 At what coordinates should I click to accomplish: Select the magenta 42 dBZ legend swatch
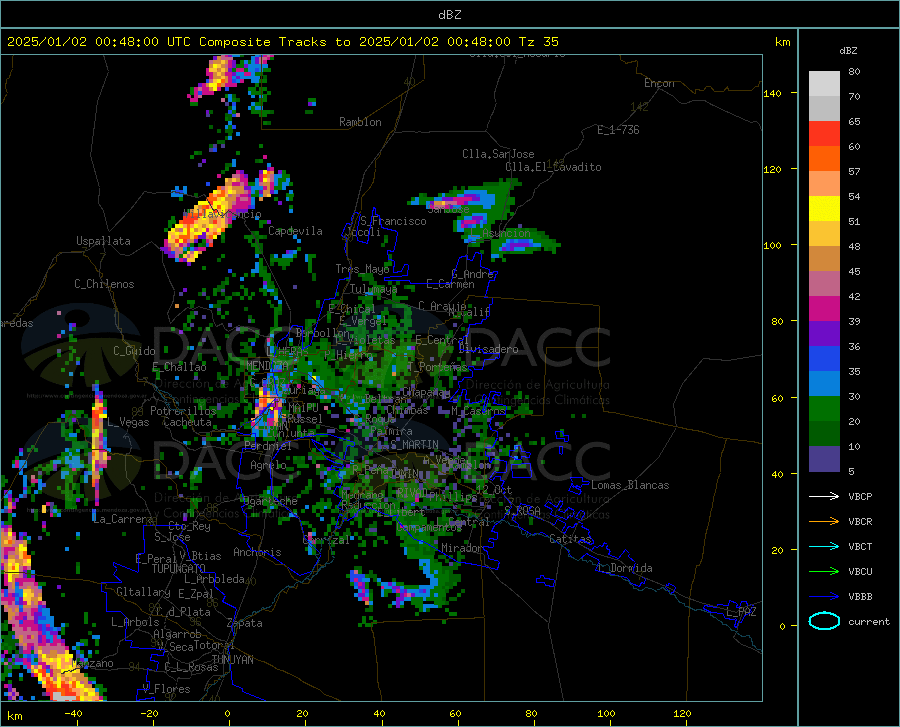(x=824, y=309)
